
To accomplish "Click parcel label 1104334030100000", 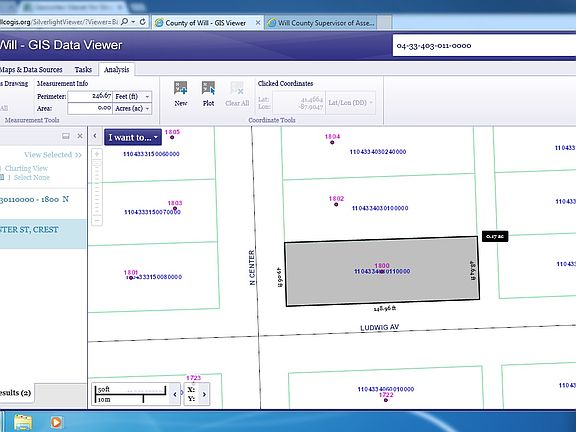I will (x=380, y=208).
